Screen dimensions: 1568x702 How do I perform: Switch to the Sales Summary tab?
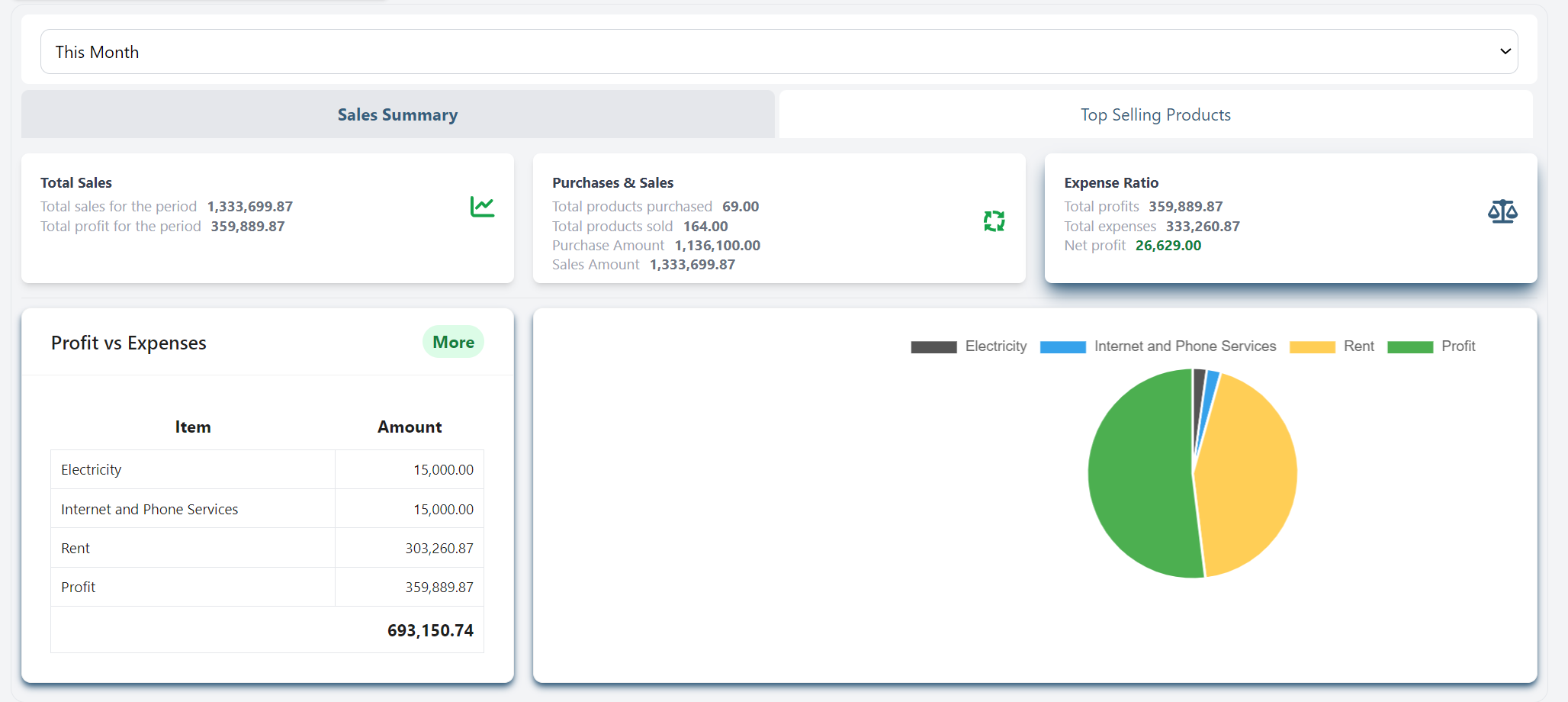pyautogui.click(x=397, y=114)
